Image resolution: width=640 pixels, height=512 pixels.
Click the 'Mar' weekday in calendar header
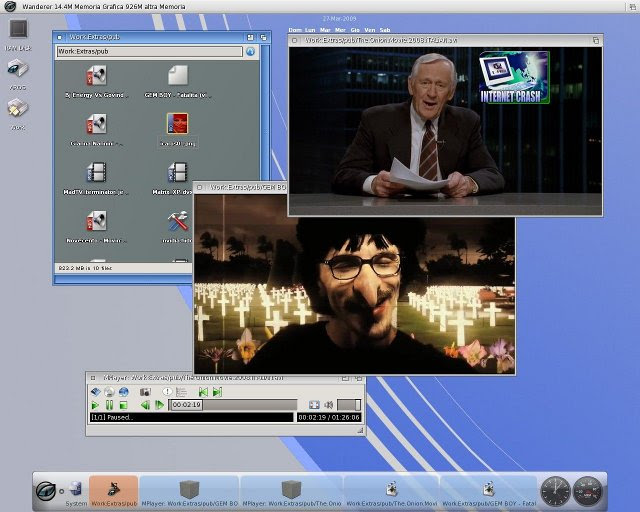pyautogui.click(x=325, y=30)
